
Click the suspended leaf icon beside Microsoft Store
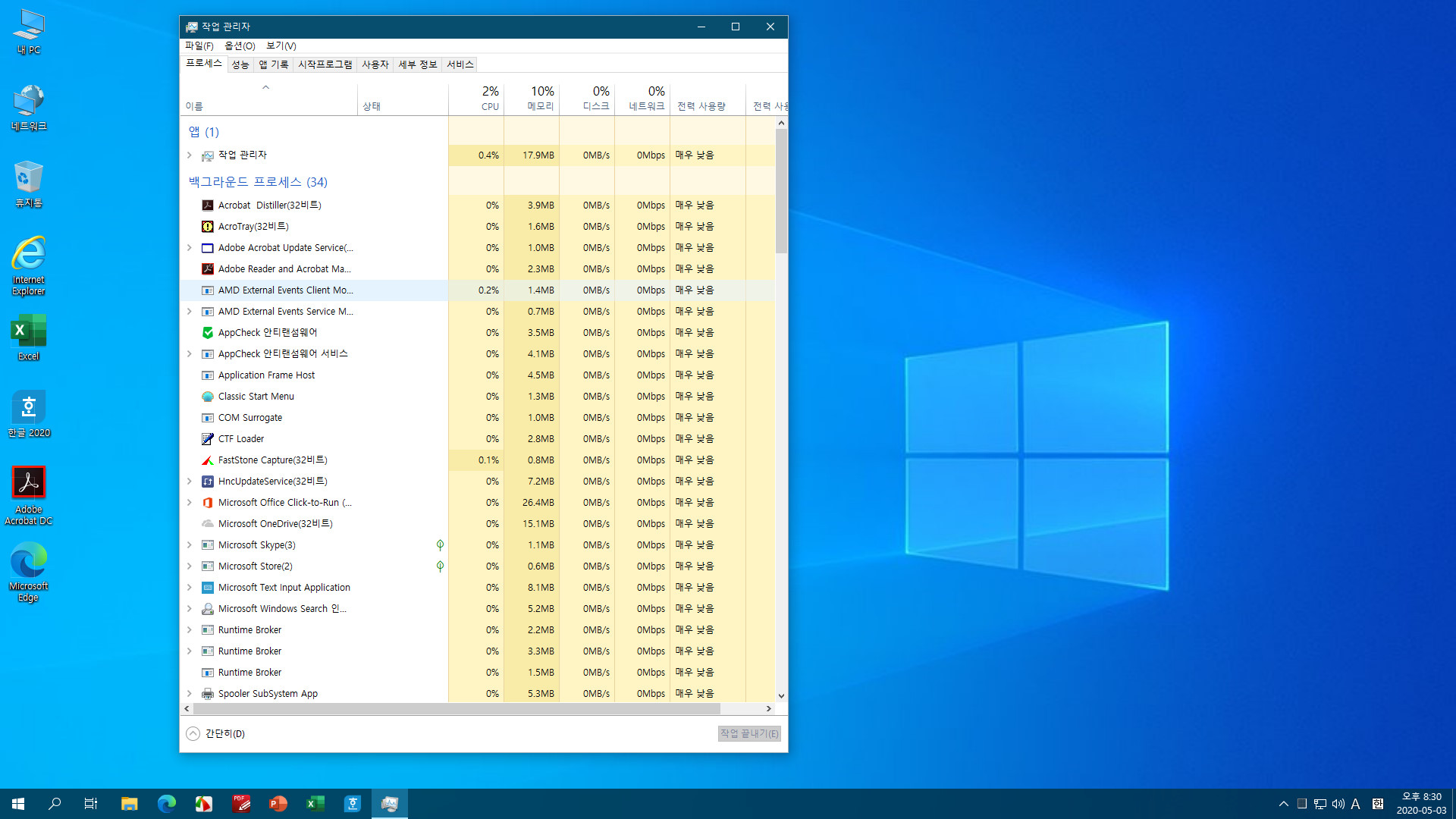coord(440,566)
